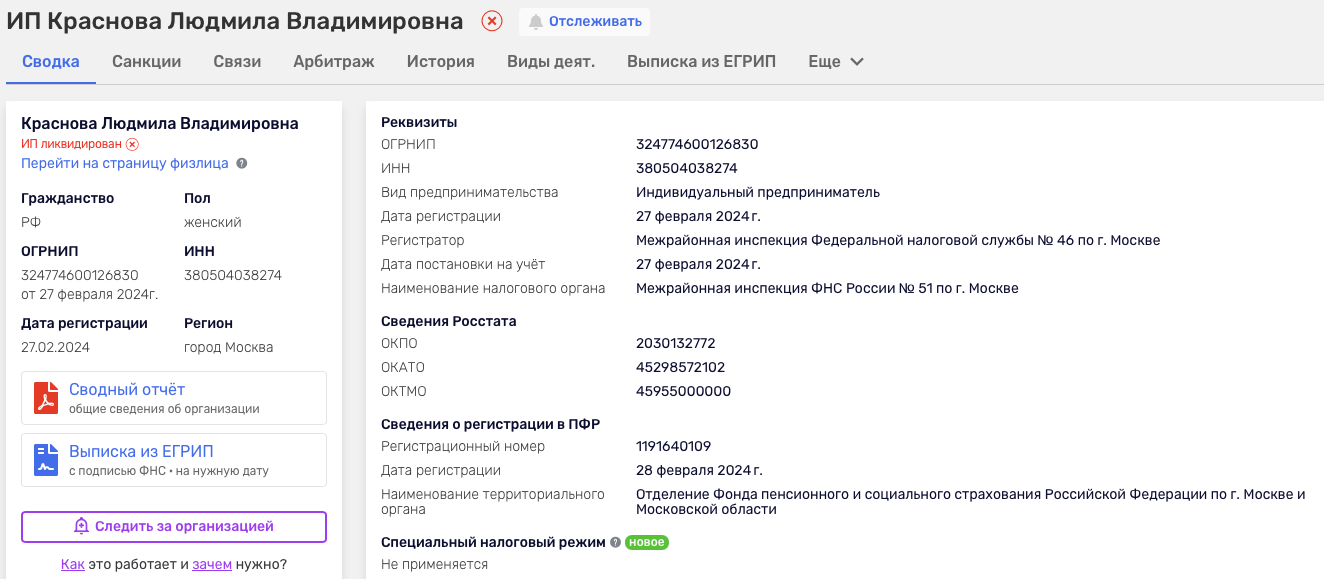Click the X icon next to ИП ликвидирован status

[x=132, y=143]
